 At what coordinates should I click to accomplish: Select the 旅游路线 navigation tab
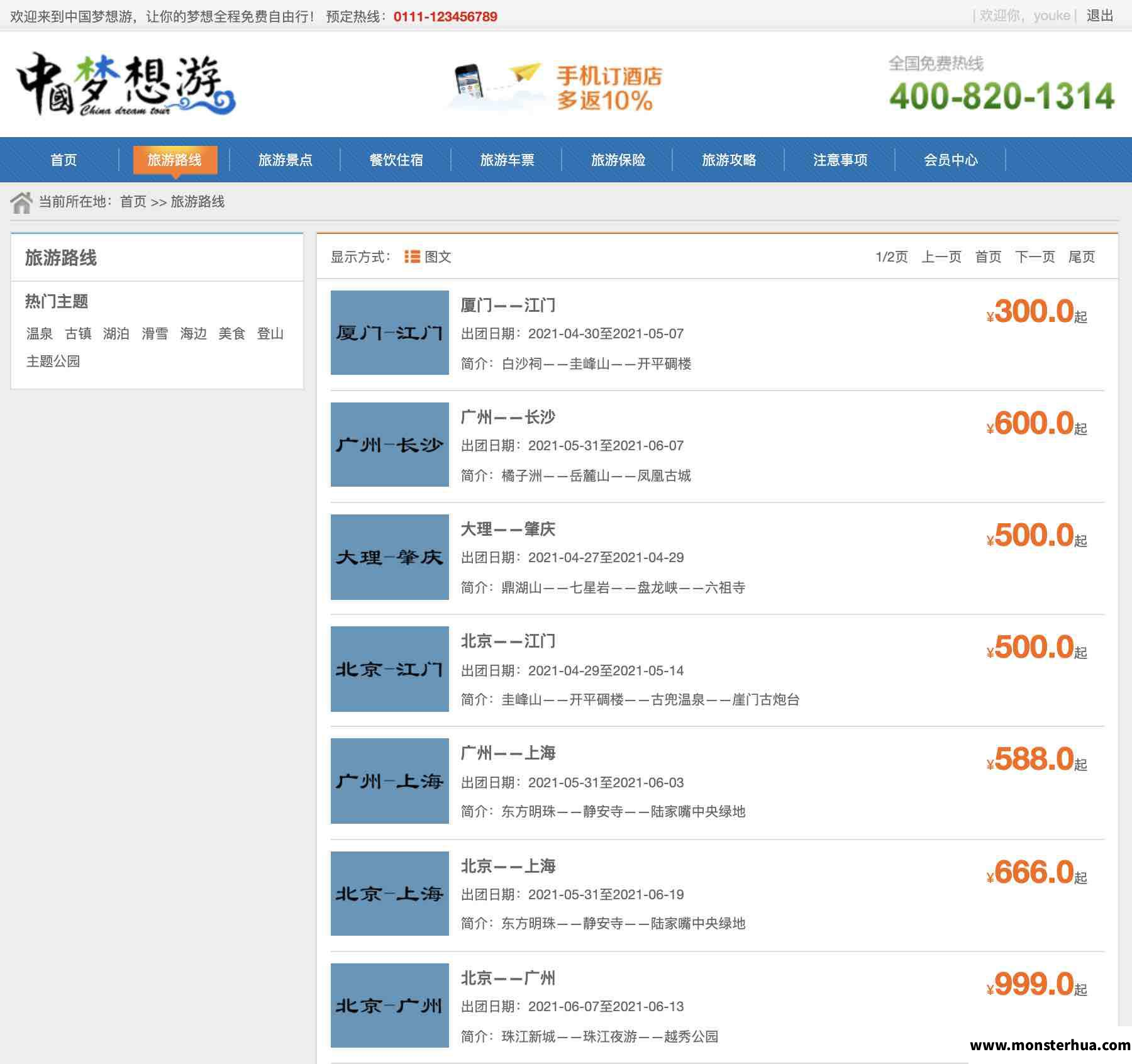point(175,160)
